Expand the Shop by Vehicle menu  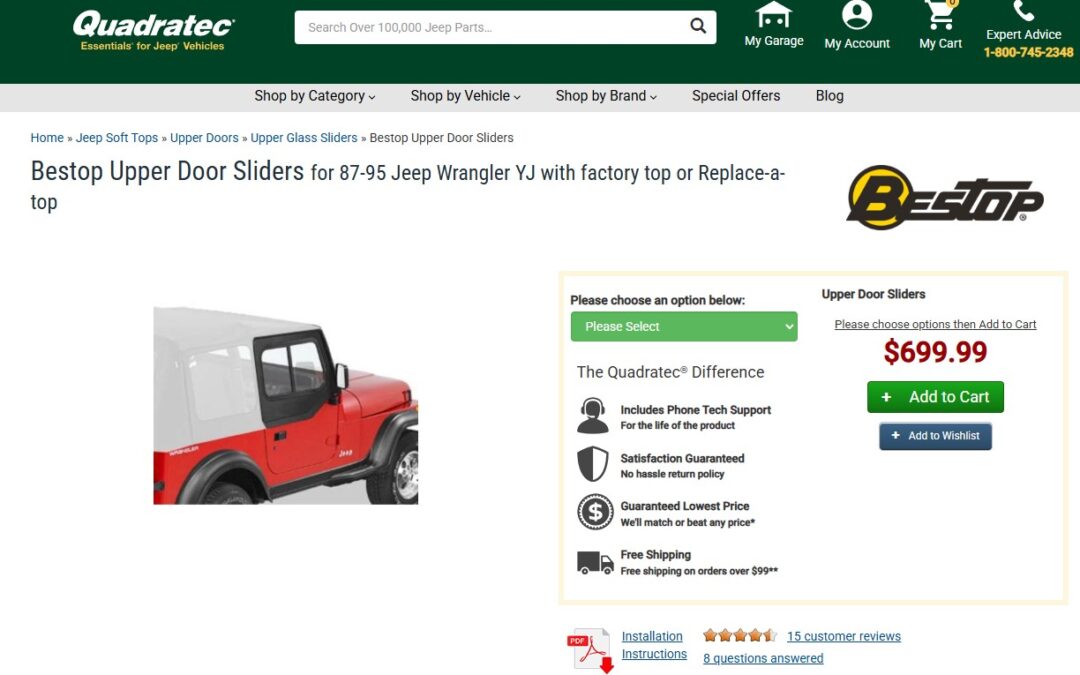click(466, 96)
